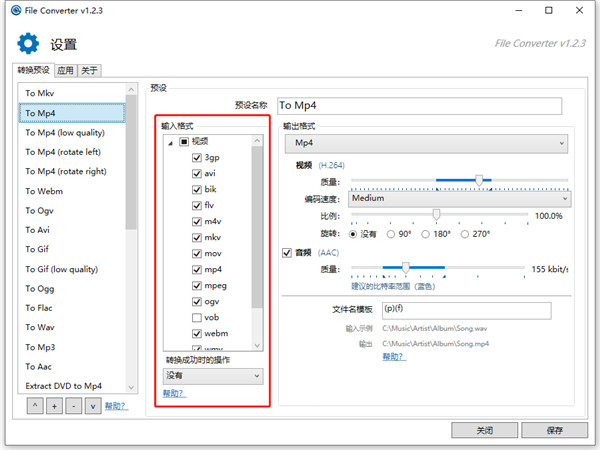Uncheck the avi input format
The height and width of the screenshot is (450, 600).
pyautogui.click(x=197, y=174)
